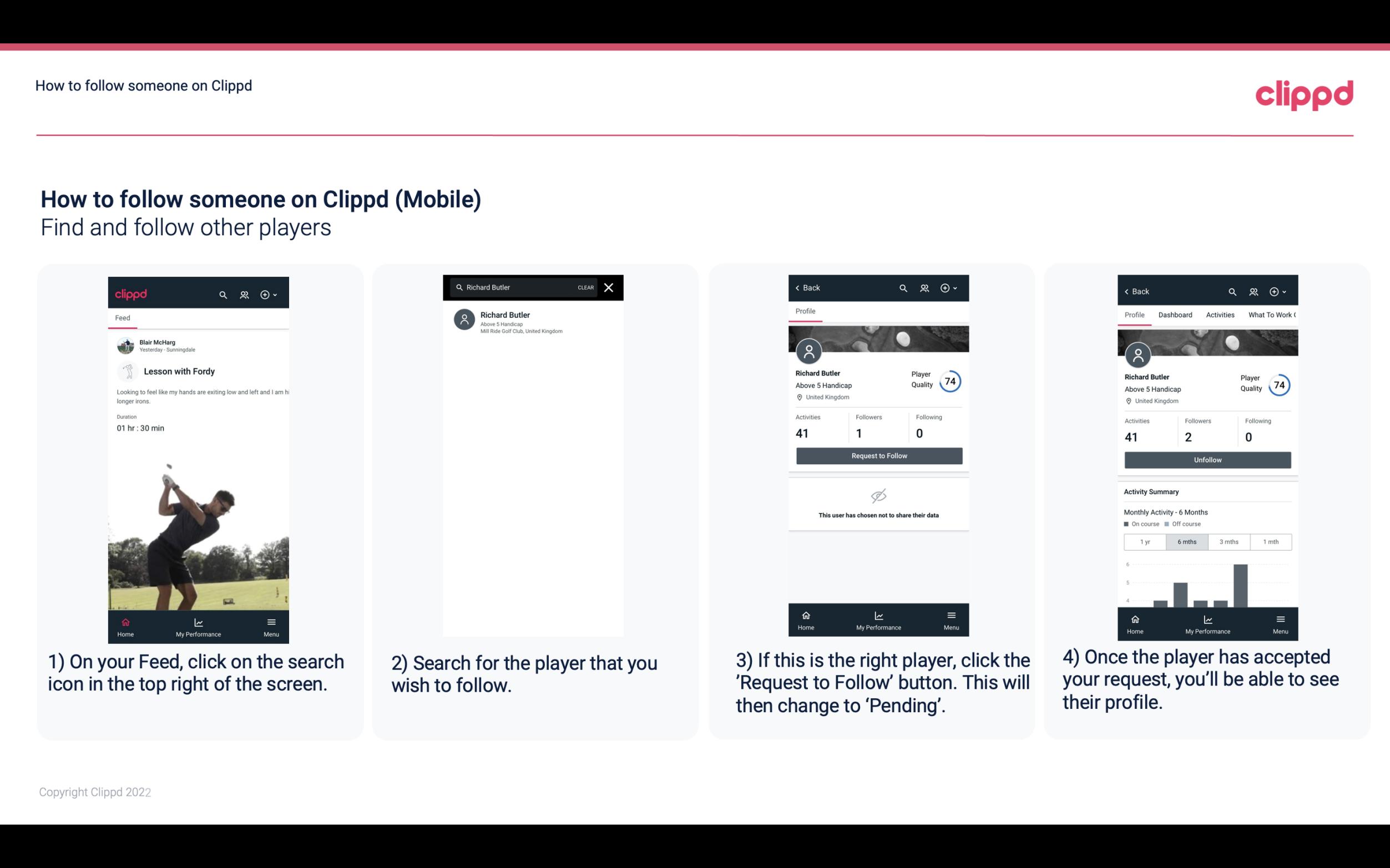Select the 3 months activity filter option
Viewport: 1390px width, 868px height.
coord(1229,541)
